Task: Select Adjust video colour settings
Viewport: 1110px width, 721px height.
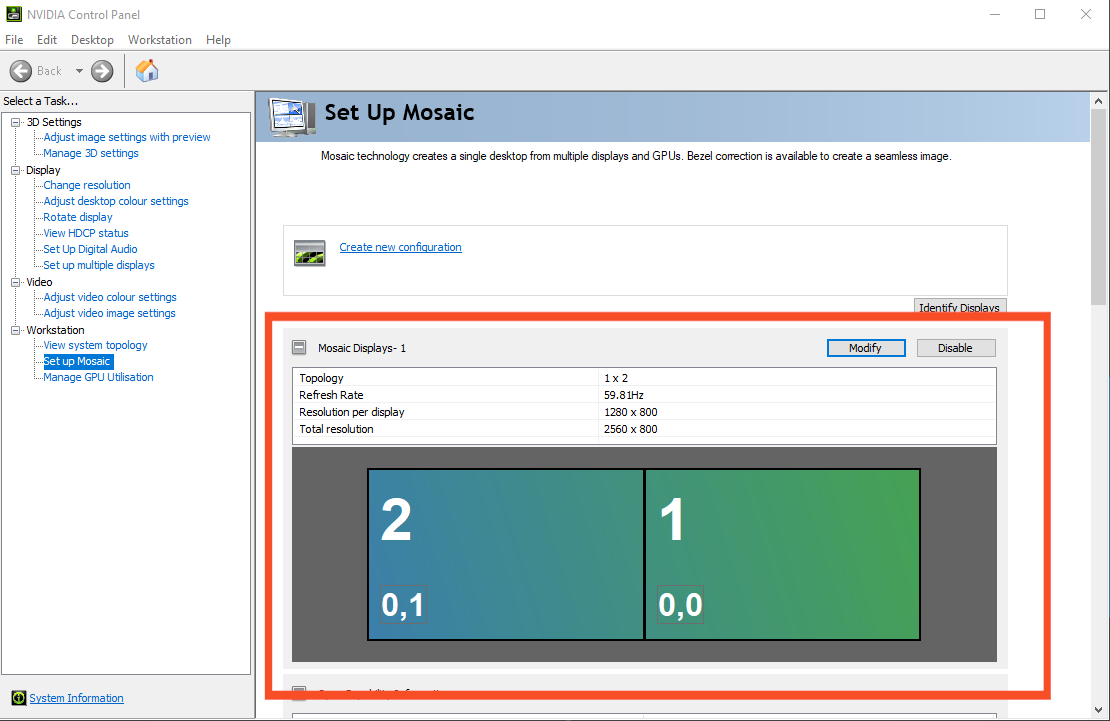Action: [x=110, y=297]
